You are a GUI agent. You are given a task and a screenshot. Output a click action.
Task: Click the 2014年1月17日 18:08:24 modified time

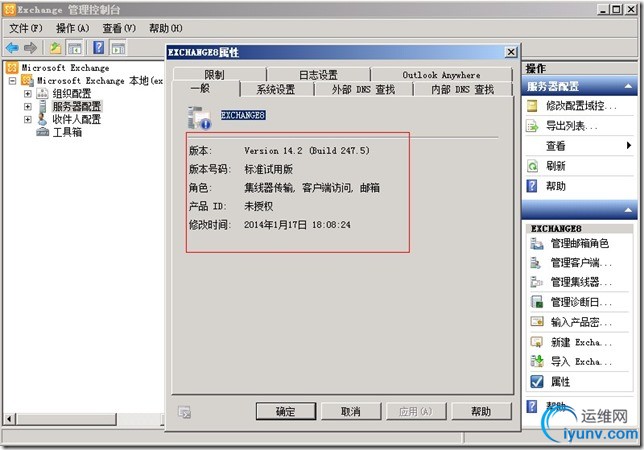pos(297,225)
